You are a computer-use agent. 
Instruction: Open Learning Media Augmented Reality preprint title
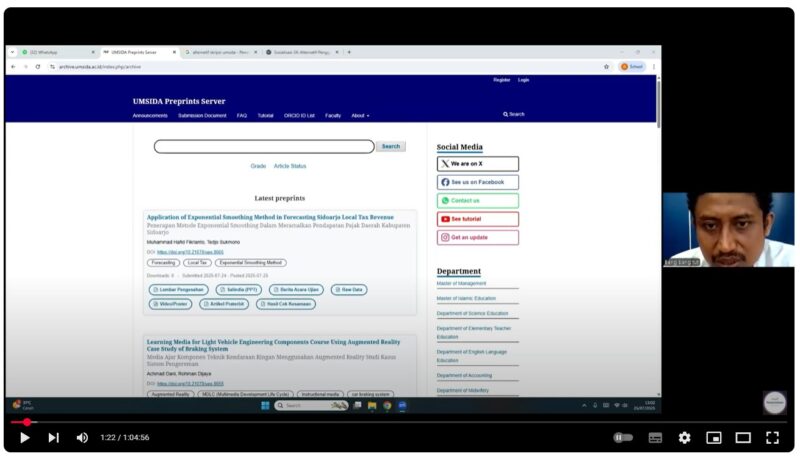pos(273,345)
